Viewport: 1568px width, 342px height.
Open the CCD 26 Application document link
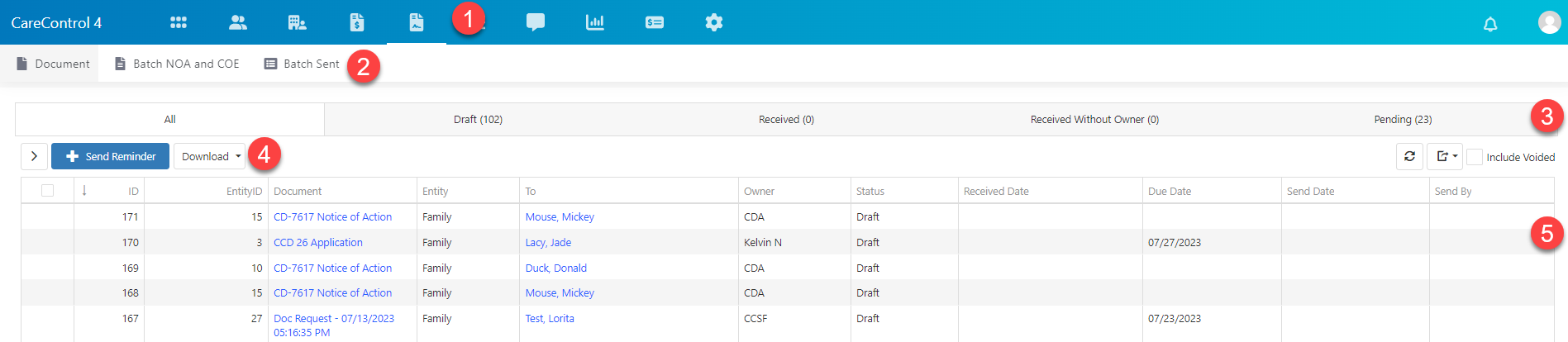318,242
